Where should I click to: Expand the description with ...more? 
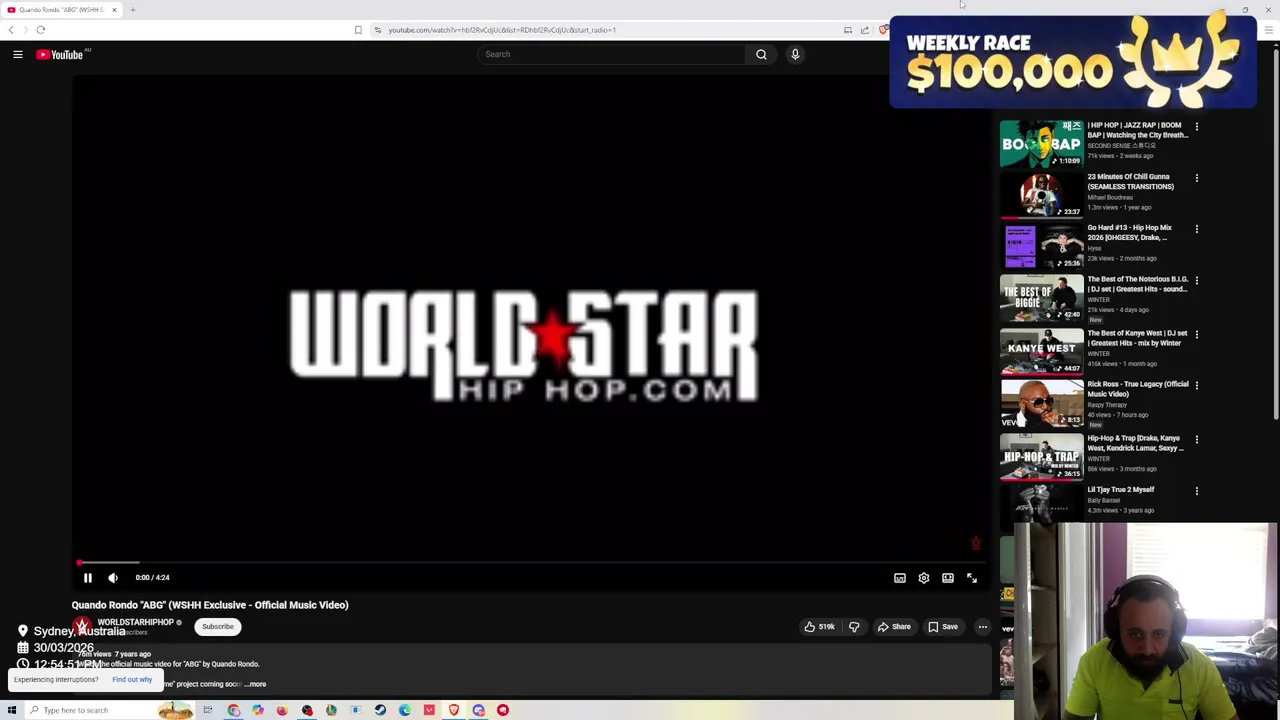pos(256,684)
